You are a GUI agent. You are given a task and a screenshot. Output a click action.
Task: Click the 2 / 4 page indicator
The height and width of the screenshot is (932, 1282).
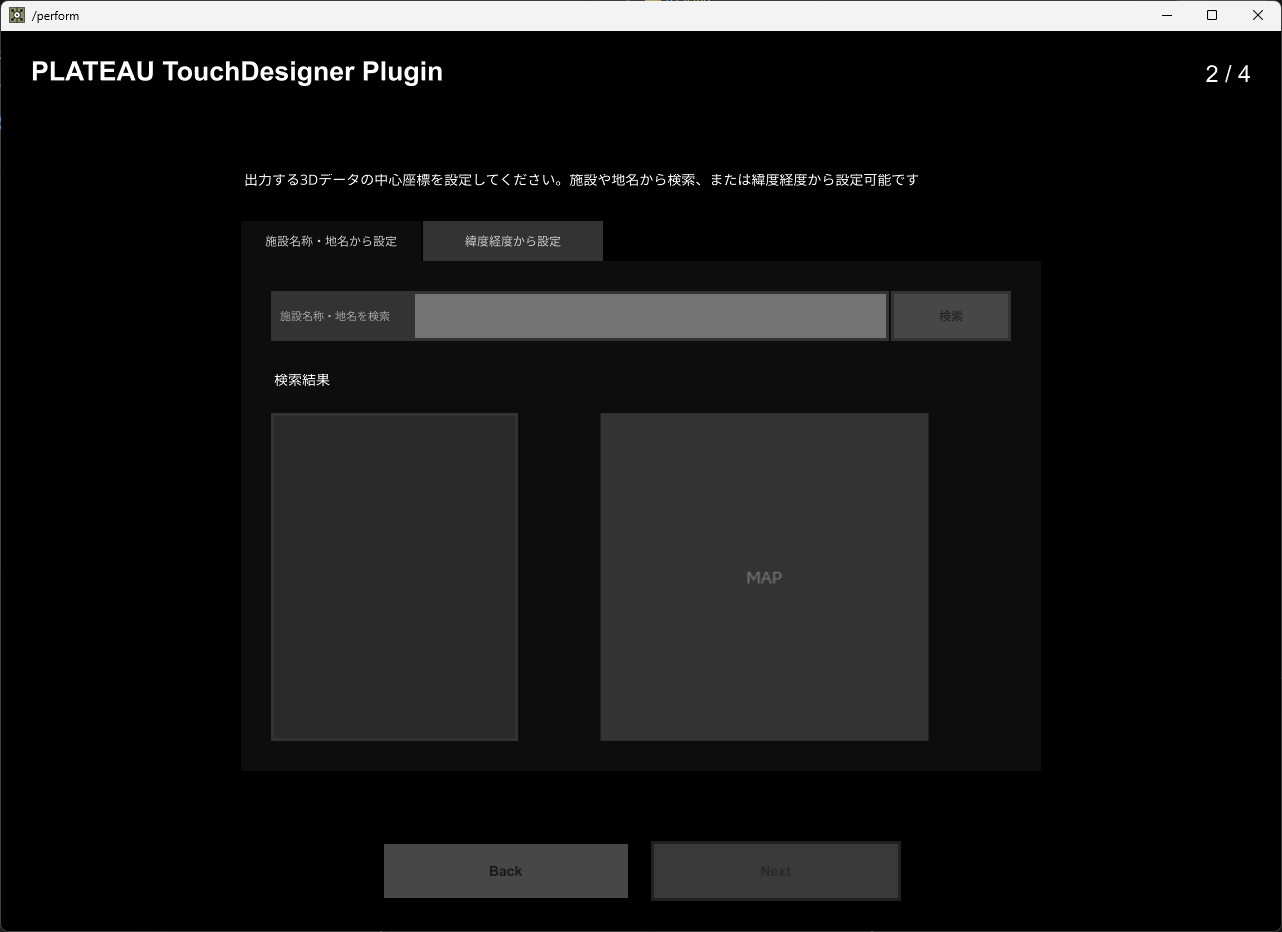(1227, 73)
